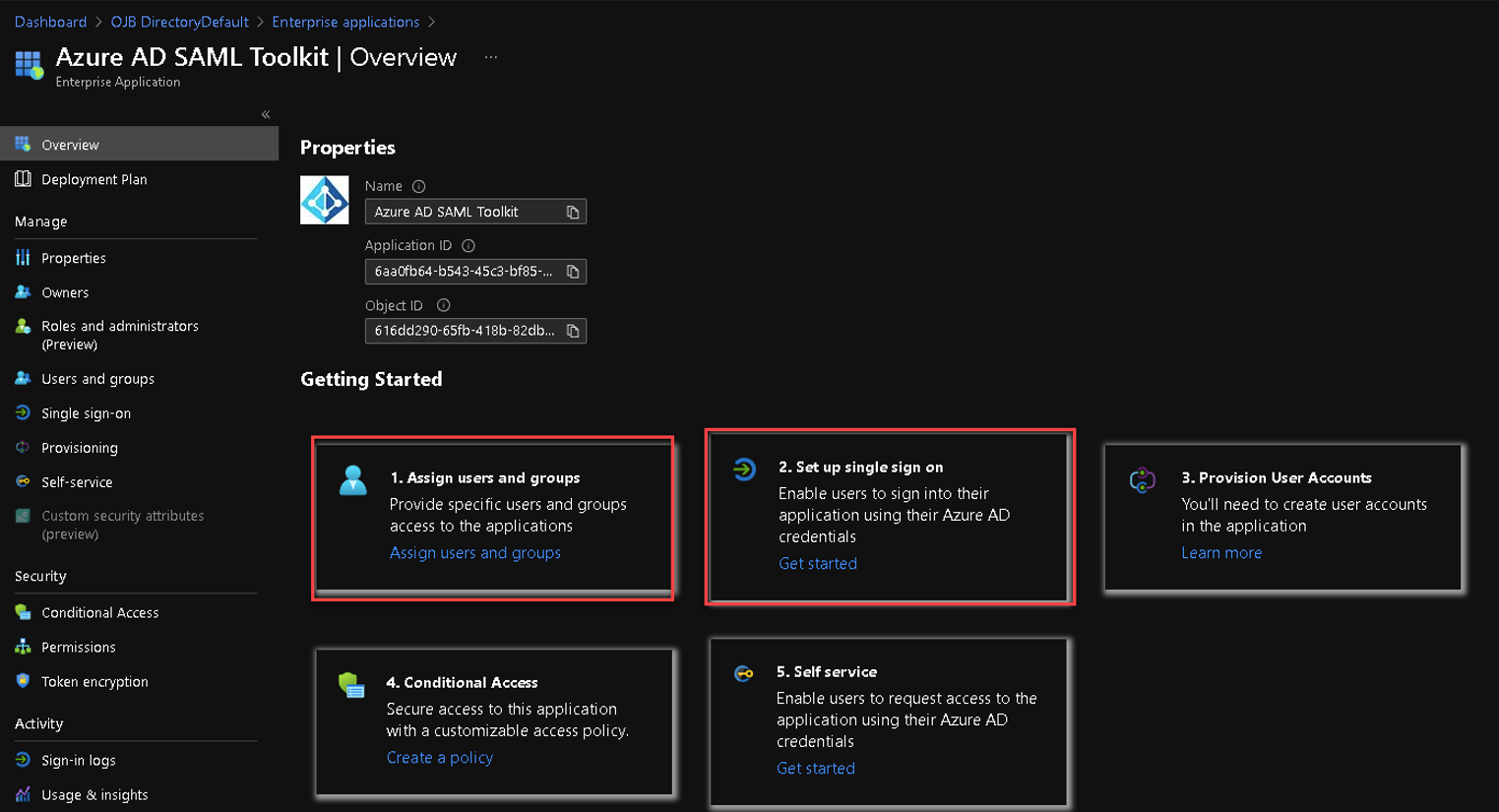Click the Conditional Access card icon
This screenshot has width=1499, height=812.
tap(351, 685)
